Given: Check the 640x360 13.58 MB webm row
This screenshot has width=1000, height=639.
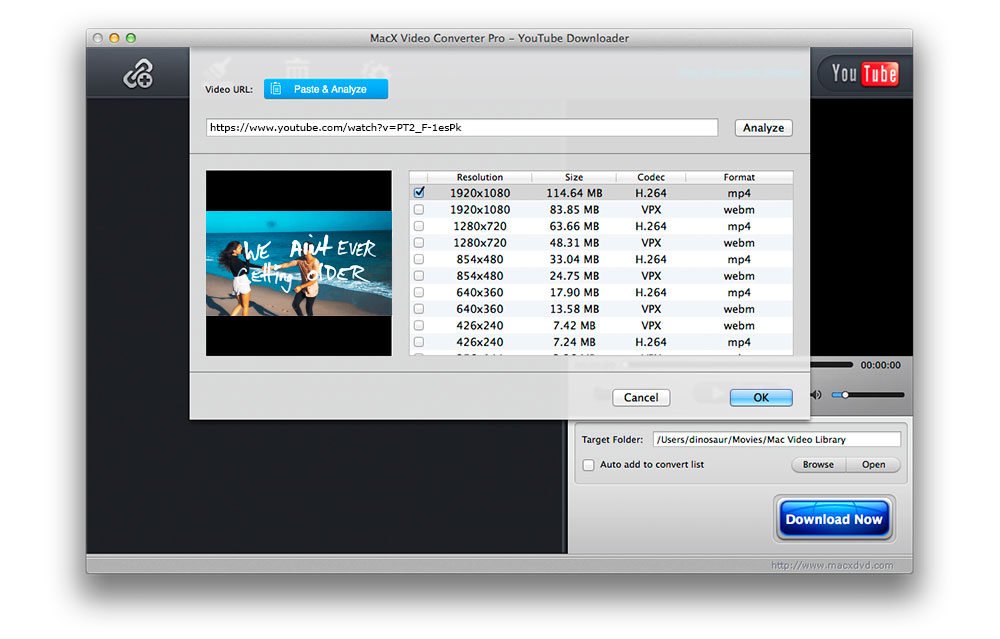Looking at the screenshot, I should [x=419, y=309].
